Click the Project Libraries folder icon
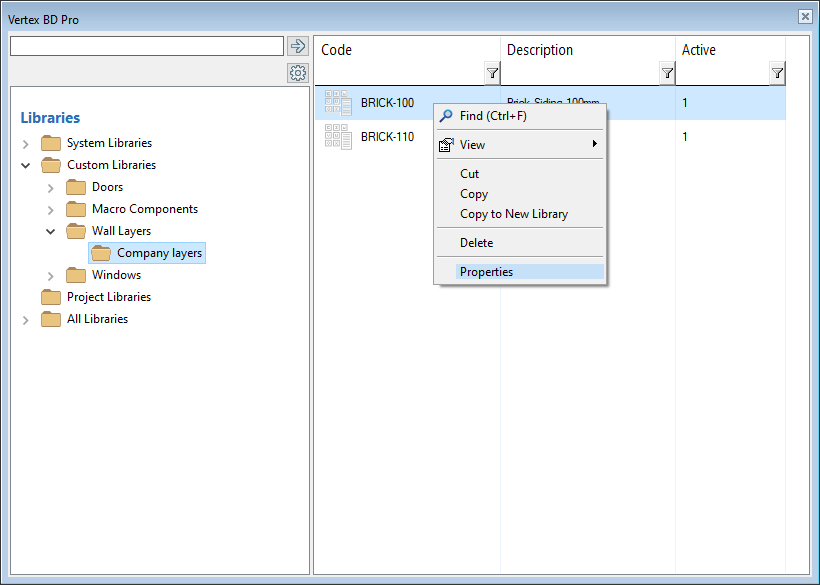This screenshot has height=585, width=820. pos(51,297)
